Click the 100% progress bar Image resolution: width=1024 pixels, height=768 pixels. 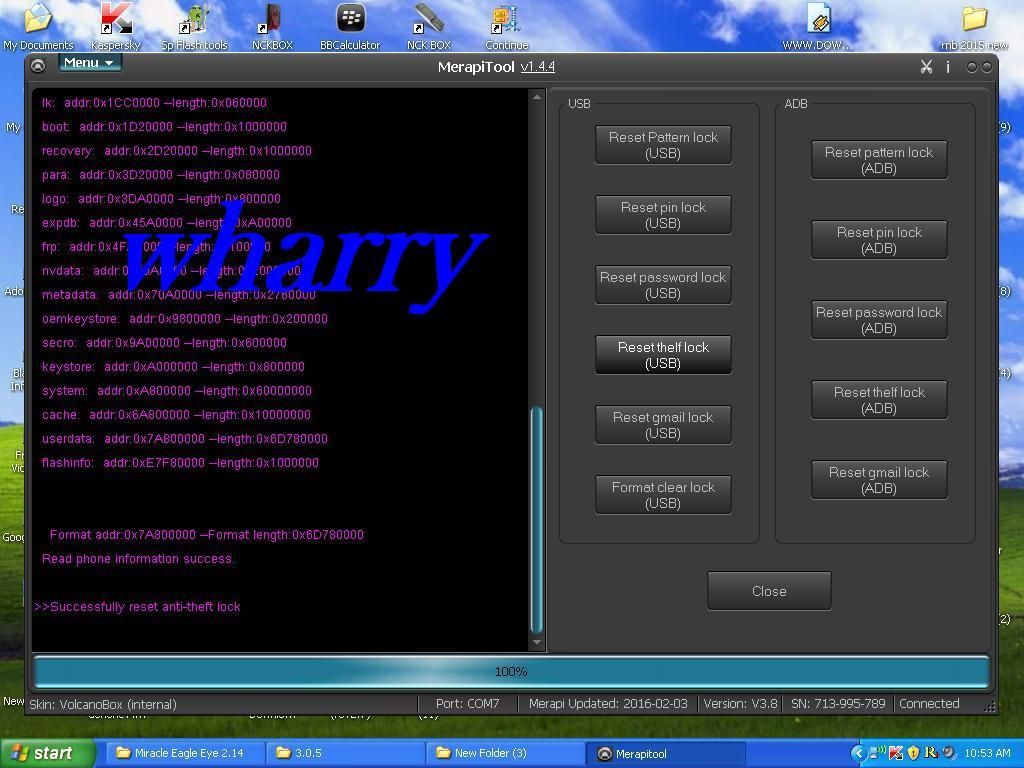(x=511, y=671)
